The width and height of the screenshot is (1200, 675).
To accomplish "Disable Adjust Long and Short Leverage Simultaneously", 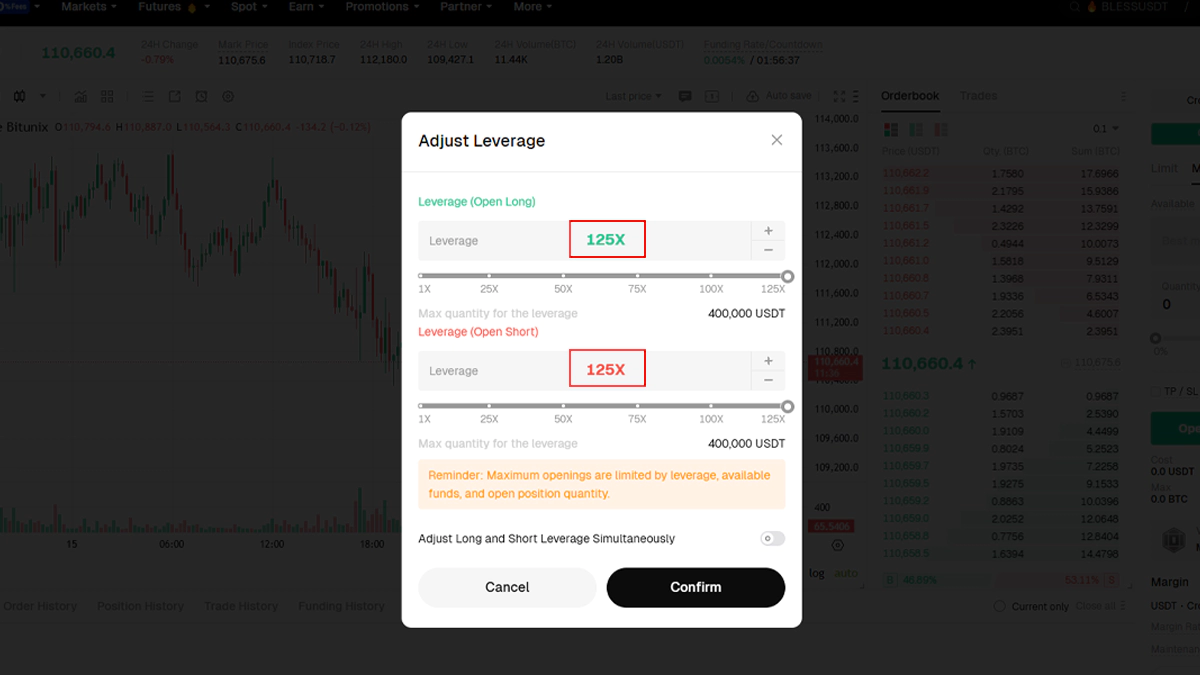I will 771,538.
